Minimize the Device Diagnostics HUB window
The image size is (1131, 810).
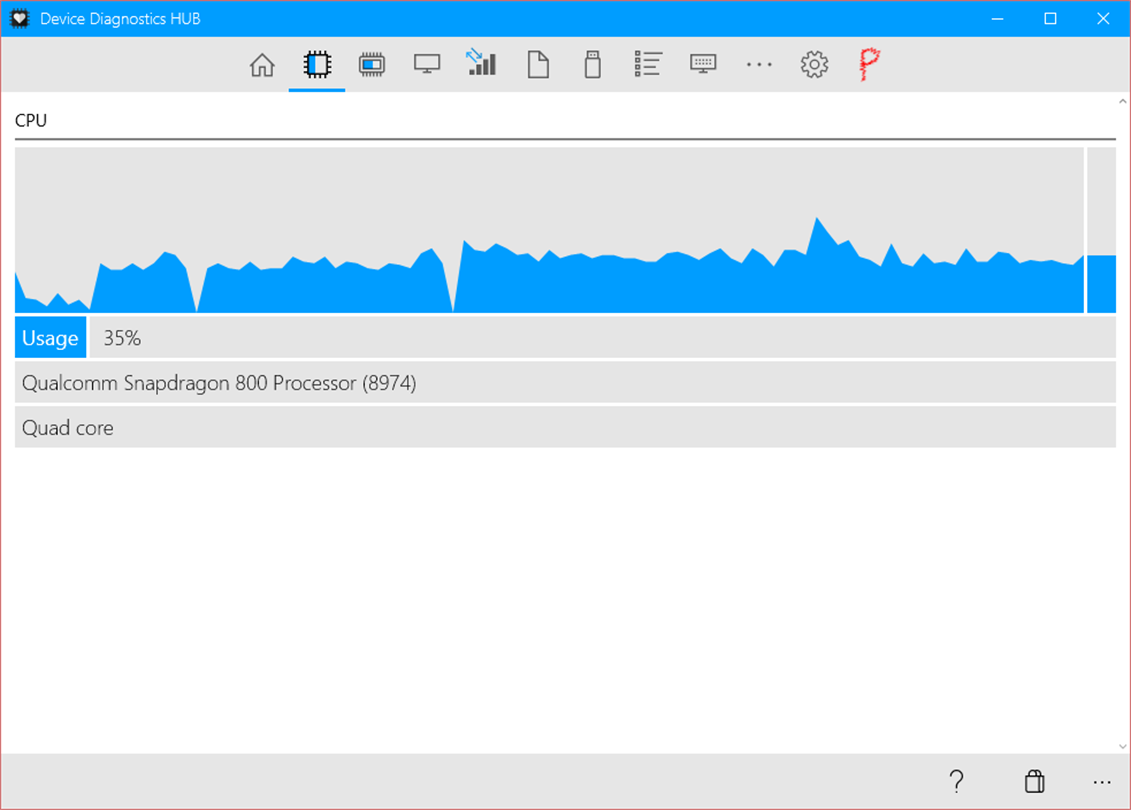pos(998,19)
